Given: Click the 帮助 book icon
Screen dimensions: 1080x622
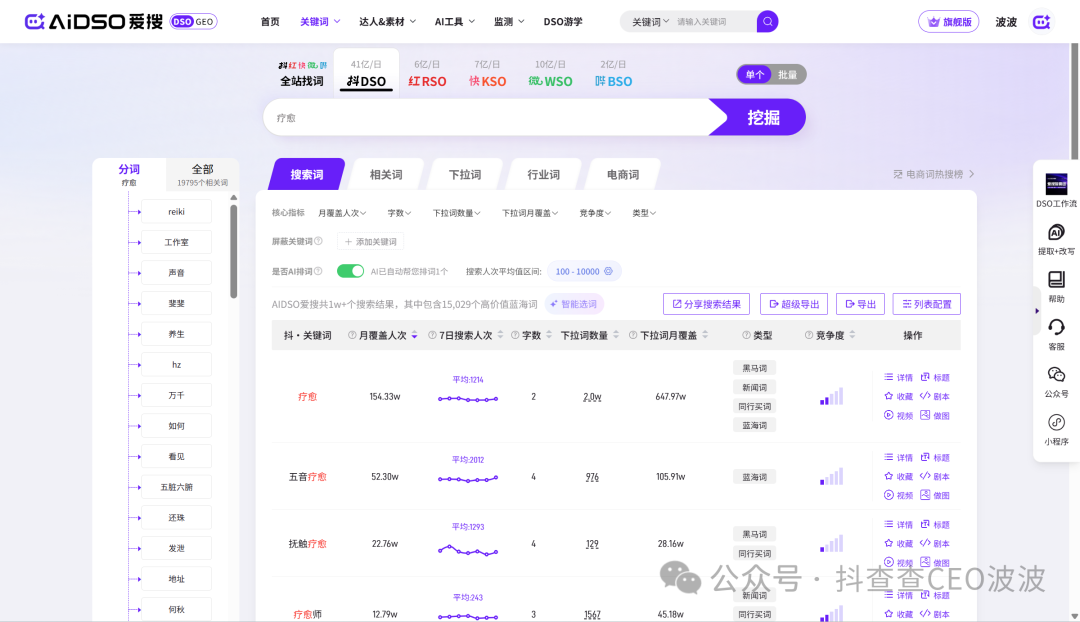Looking at the screenshot, I should click(x=1056, y=280).
